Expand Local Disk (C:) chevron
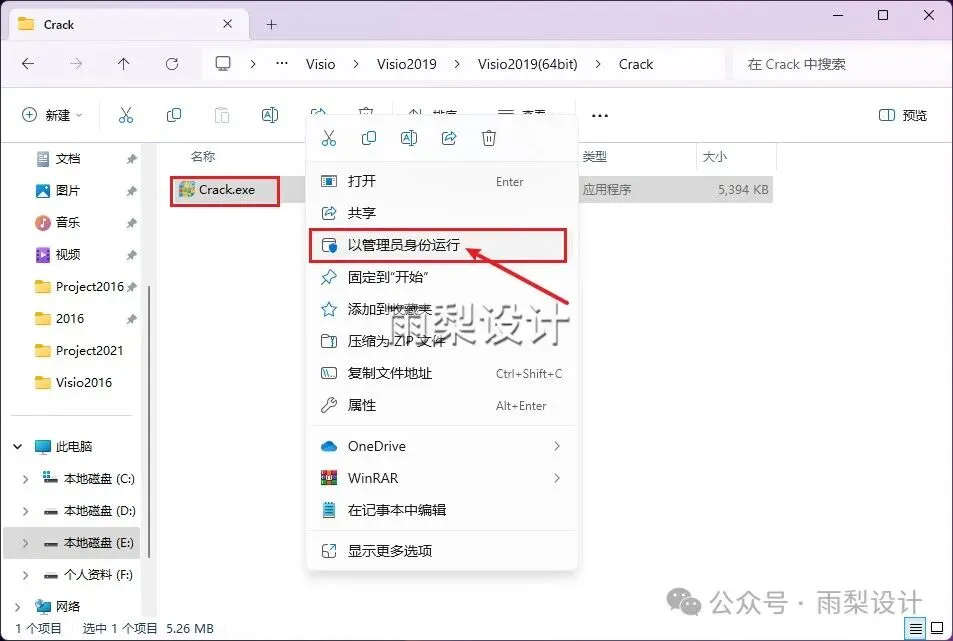The width and height of the screenshot is (953, 641). click(26, 479)
